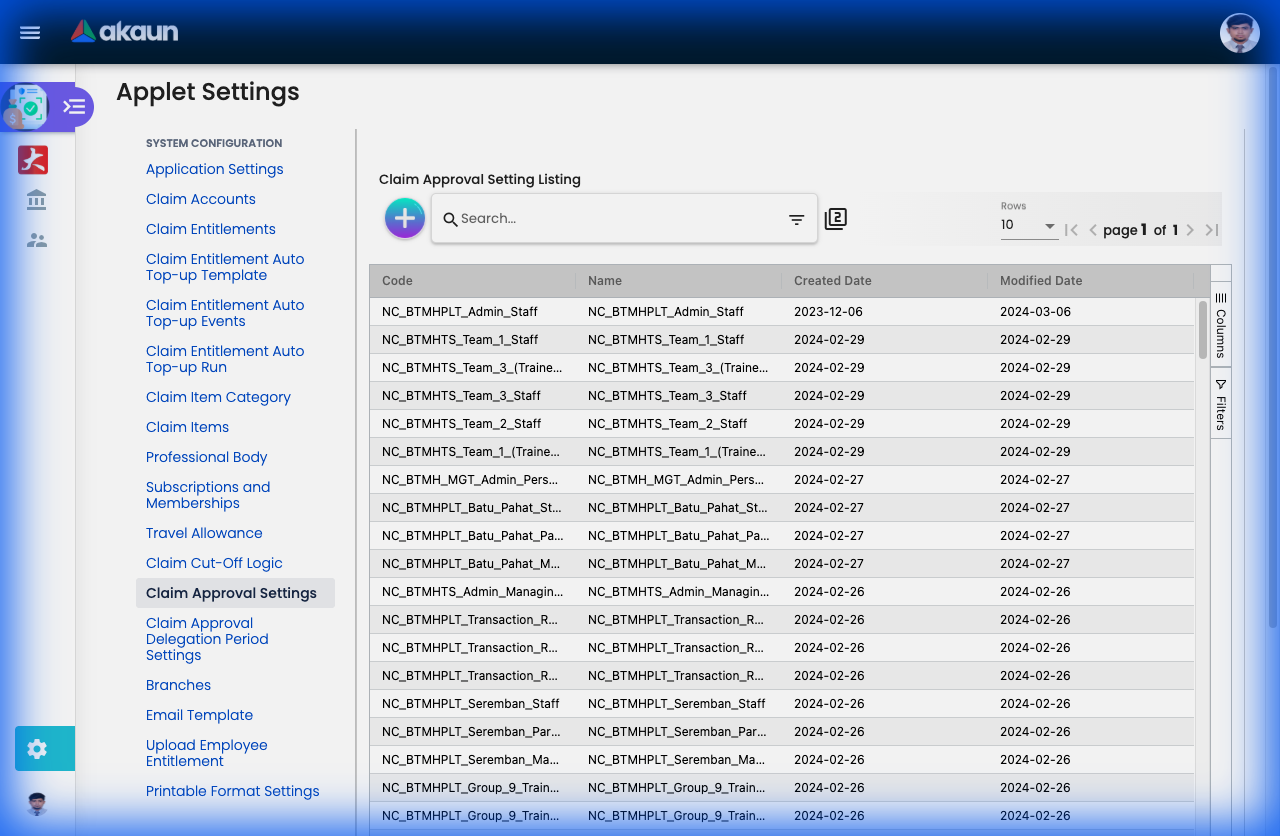Screen dimensions: 1280x836
Task: Open the hamburger navigation menu
Action: click(29, 32)
